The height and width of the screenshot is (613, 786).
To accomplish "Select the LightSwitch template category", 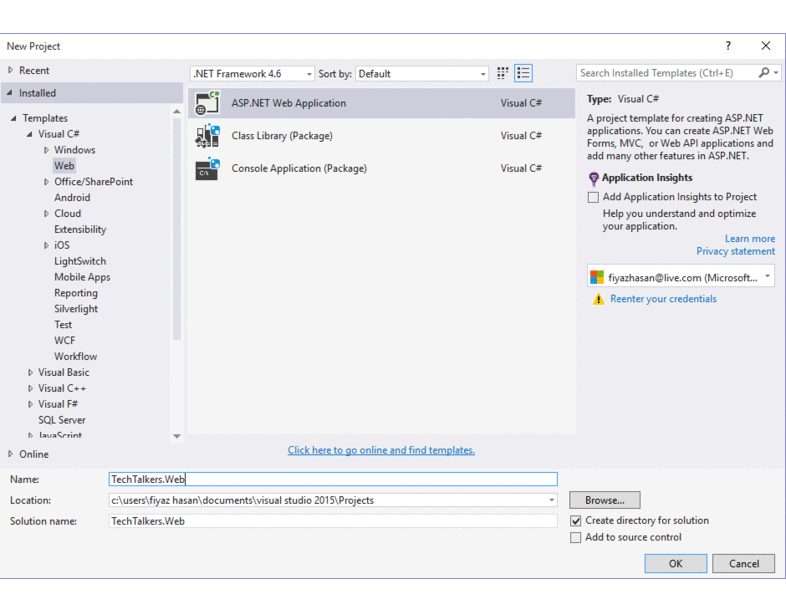I will 80,261.
